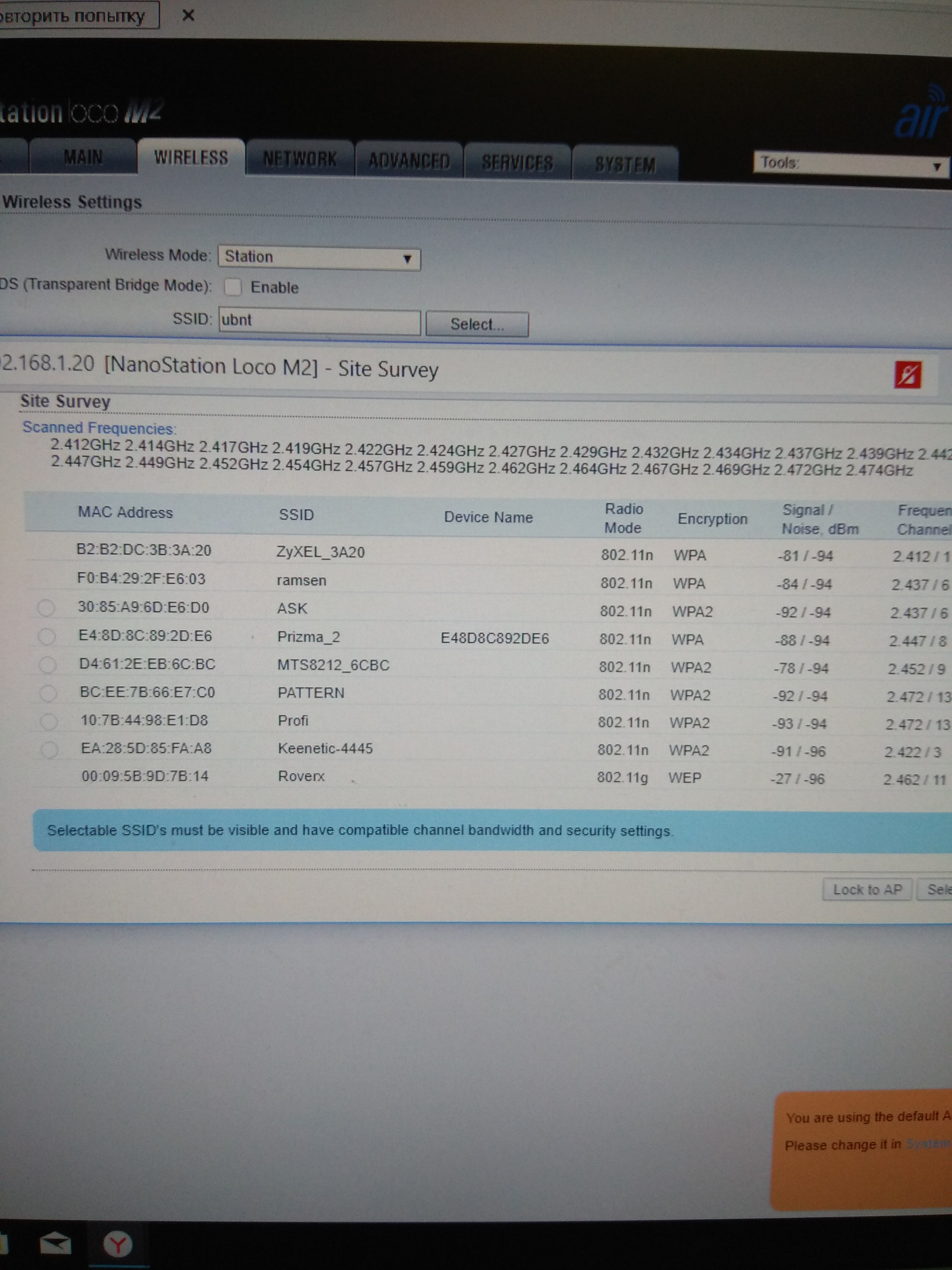Click the Roverx SSID cell

(x=301, y=776)
